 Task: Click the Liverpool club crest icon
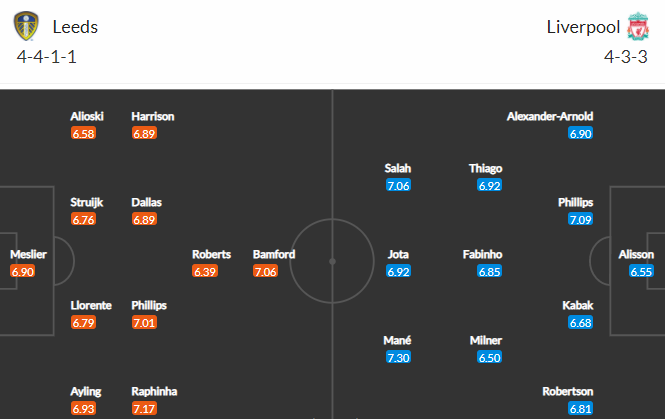point(638,26)
